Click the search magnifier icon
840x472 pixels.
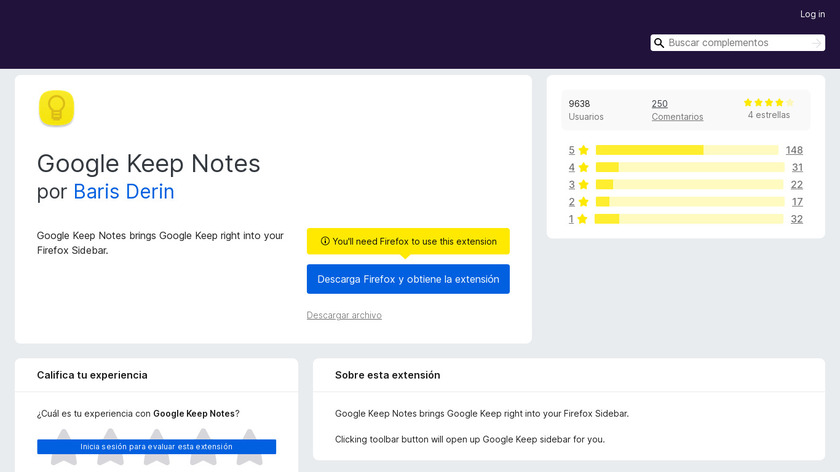(x=659, y=43)
